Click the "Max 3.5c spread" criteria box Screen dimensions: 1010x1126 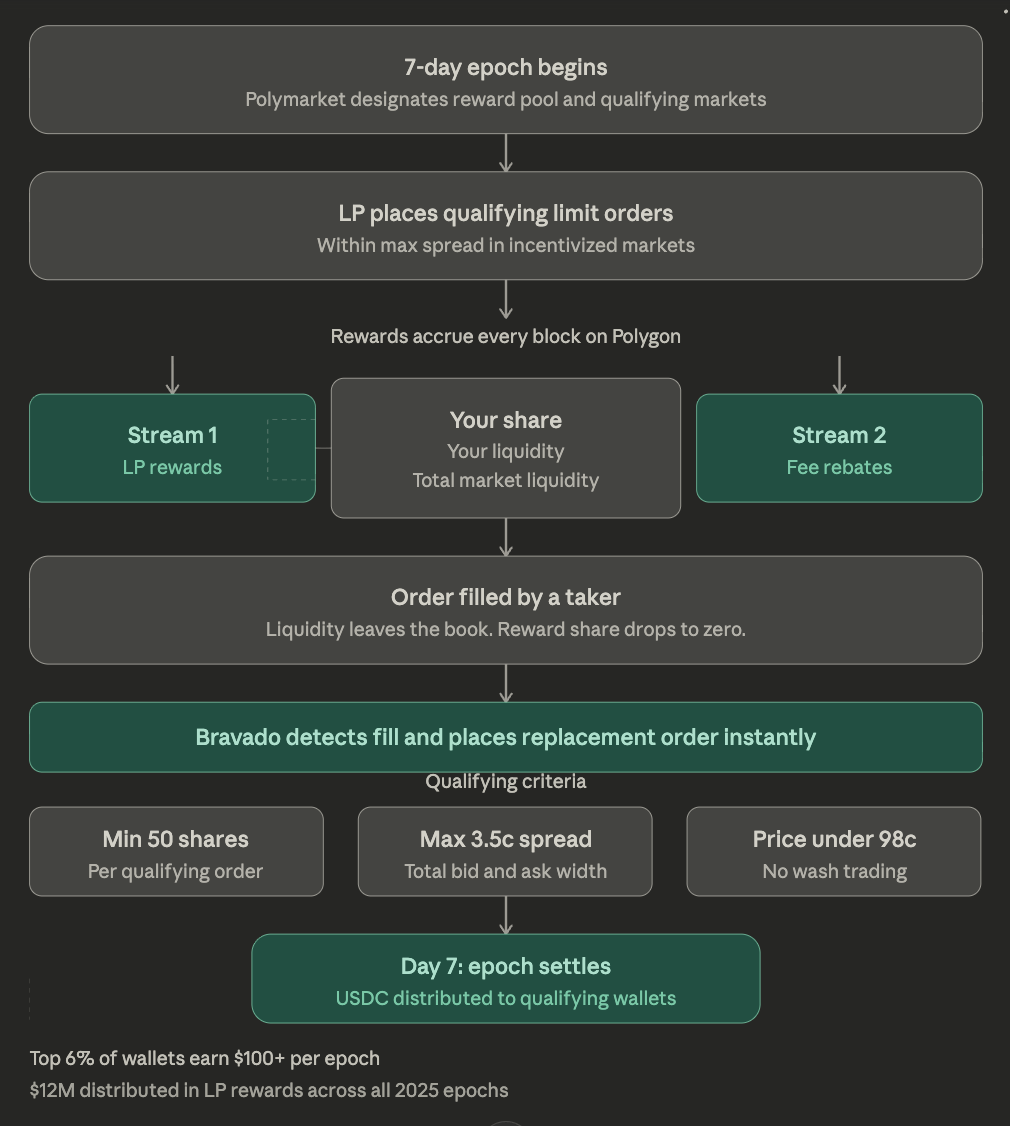pyautogui.click(x=505, y=852)
